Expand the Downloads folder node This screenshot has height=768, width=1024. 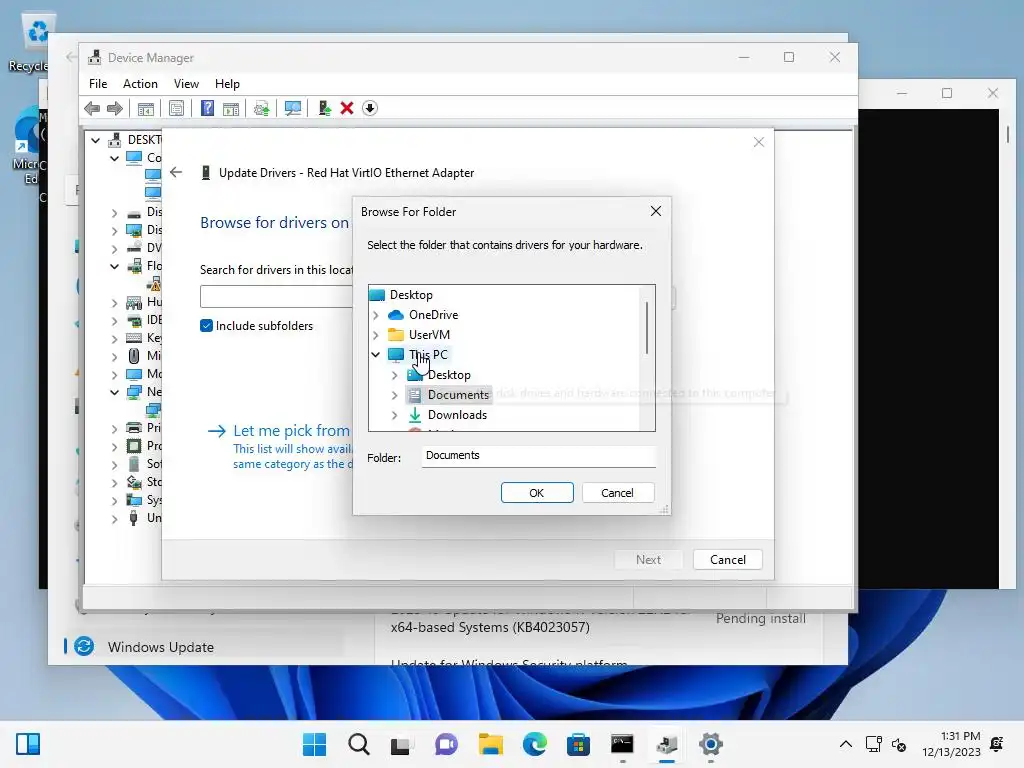pos(394,415)
